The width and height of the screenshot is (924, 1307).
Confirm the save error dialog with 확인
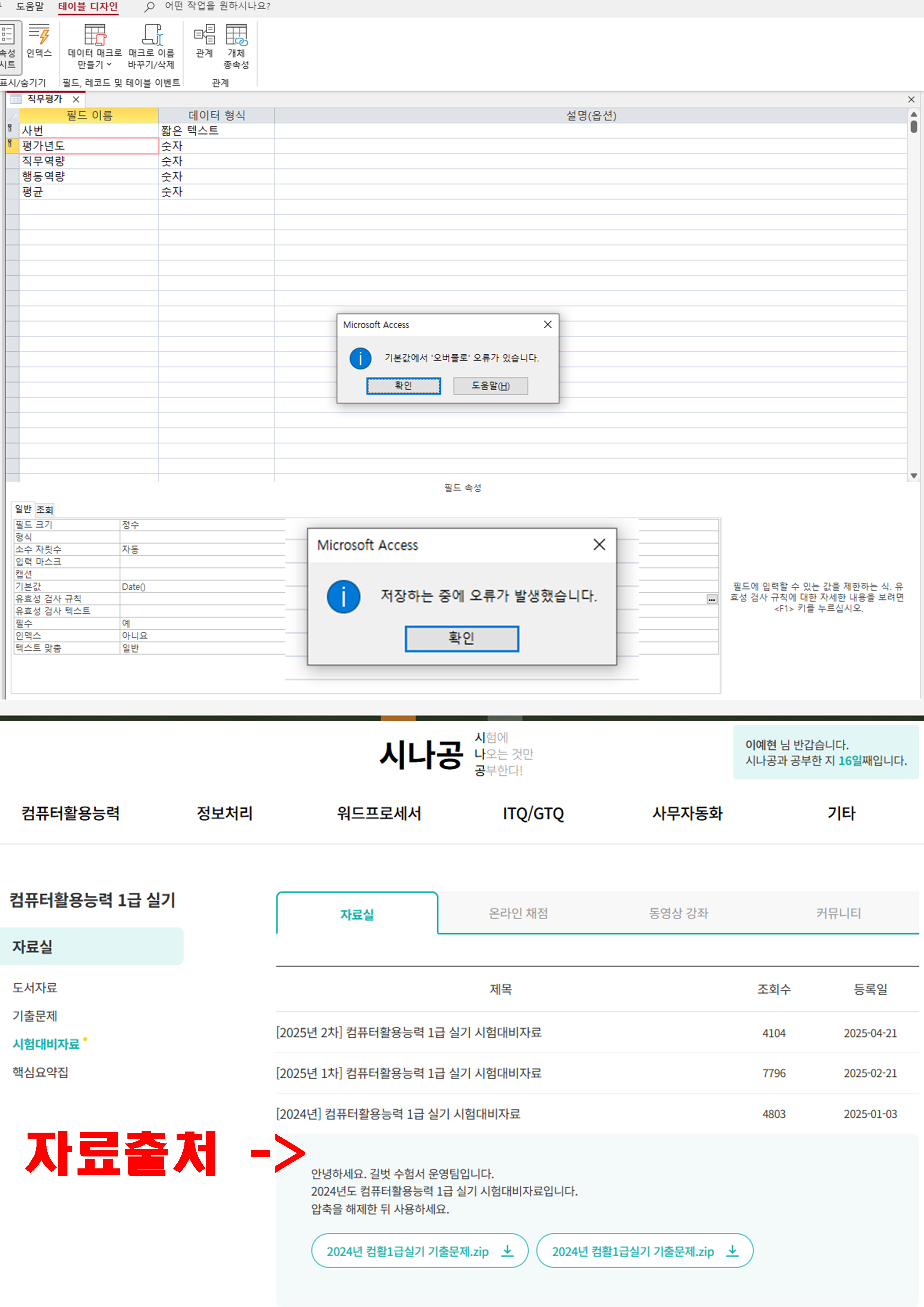point(461,638)
